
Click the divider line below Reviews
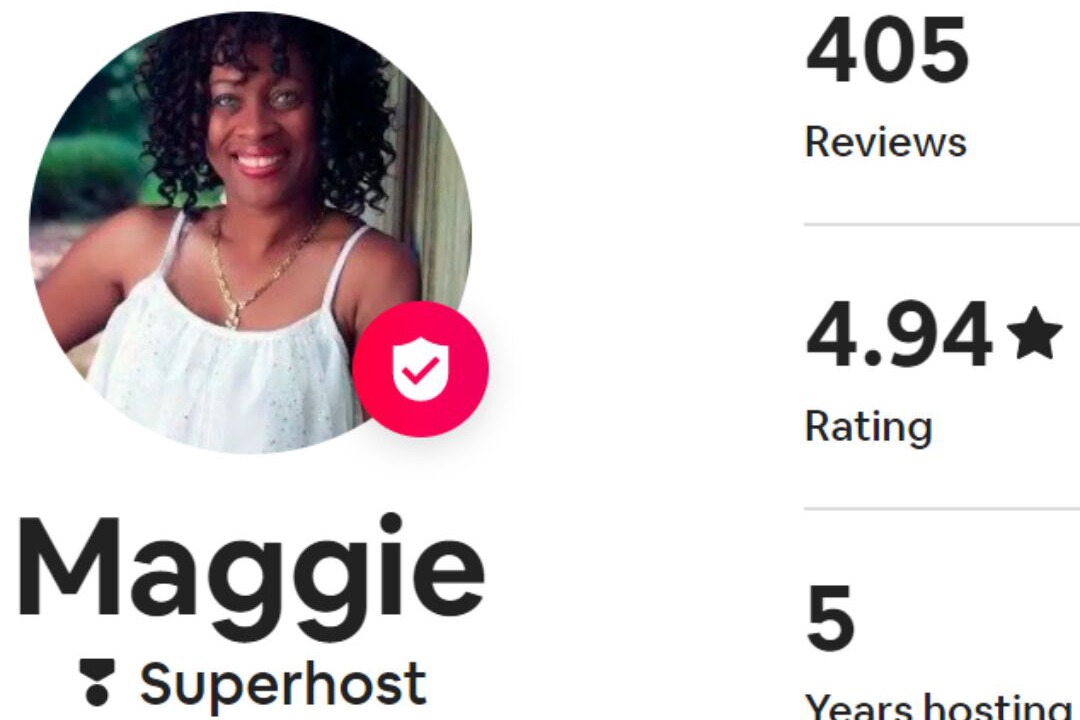click(x=942, y=224)
